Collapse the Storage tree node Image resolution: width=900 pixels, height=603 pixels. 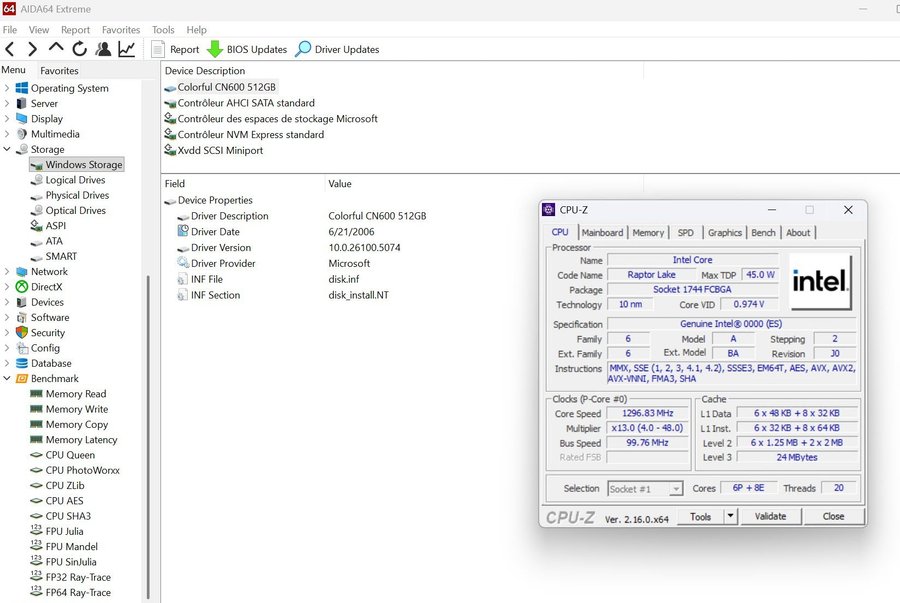click(x=7, y=149)
